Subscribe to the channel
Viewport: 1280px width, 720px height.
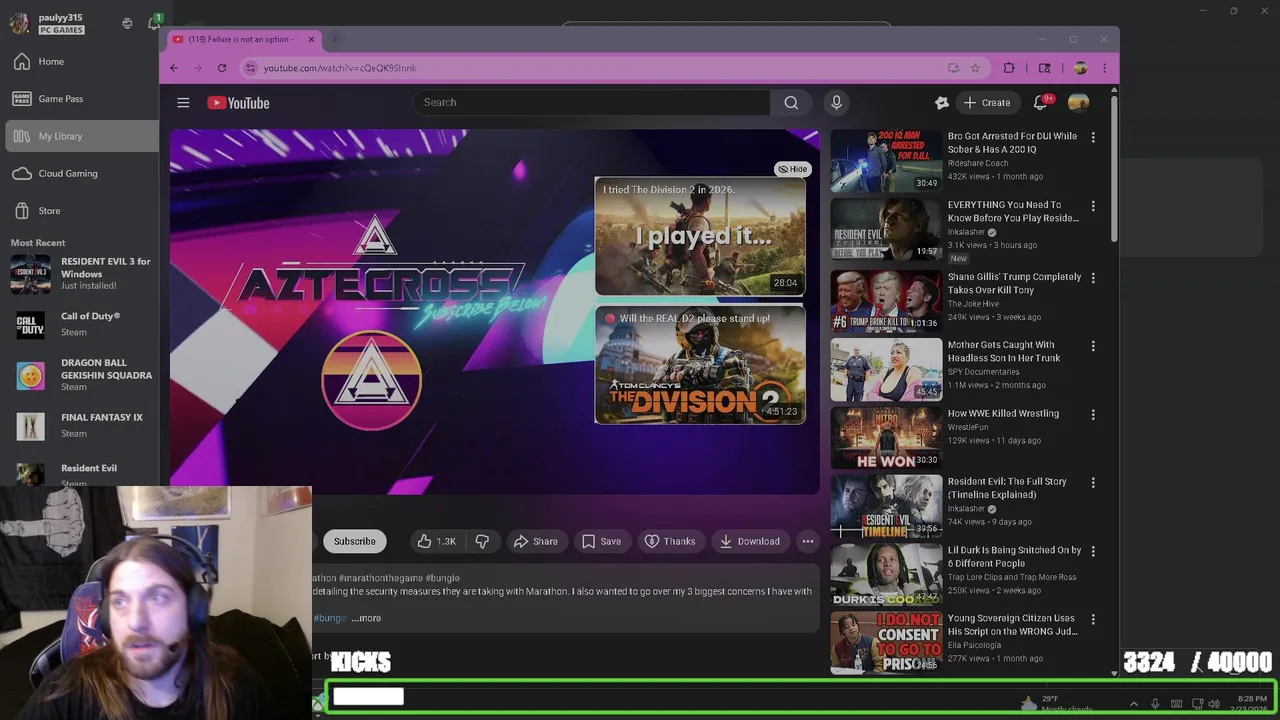355,541
